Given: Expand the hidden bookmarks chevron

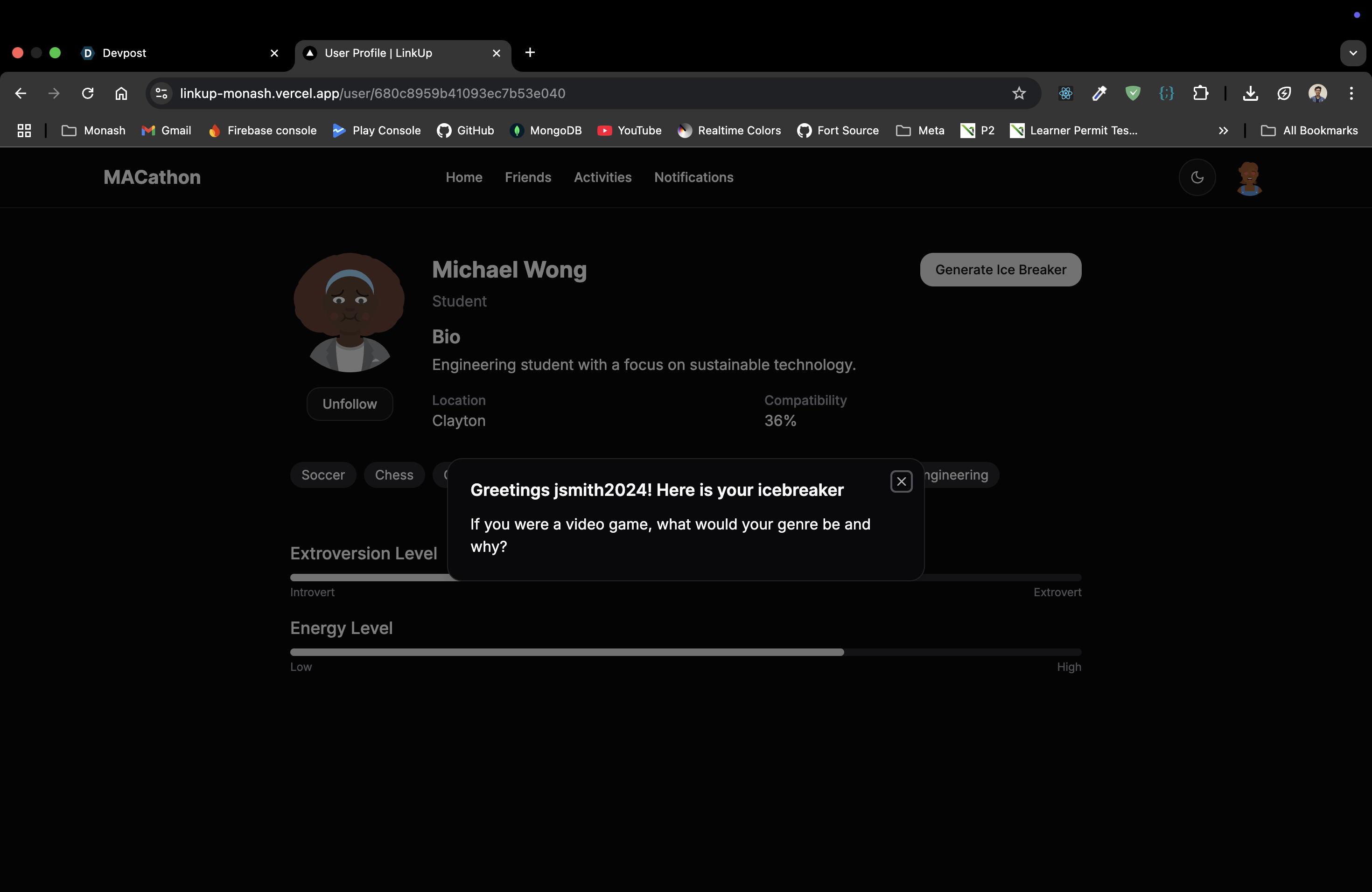Looking at the screenshot, I should point(1223,131).
